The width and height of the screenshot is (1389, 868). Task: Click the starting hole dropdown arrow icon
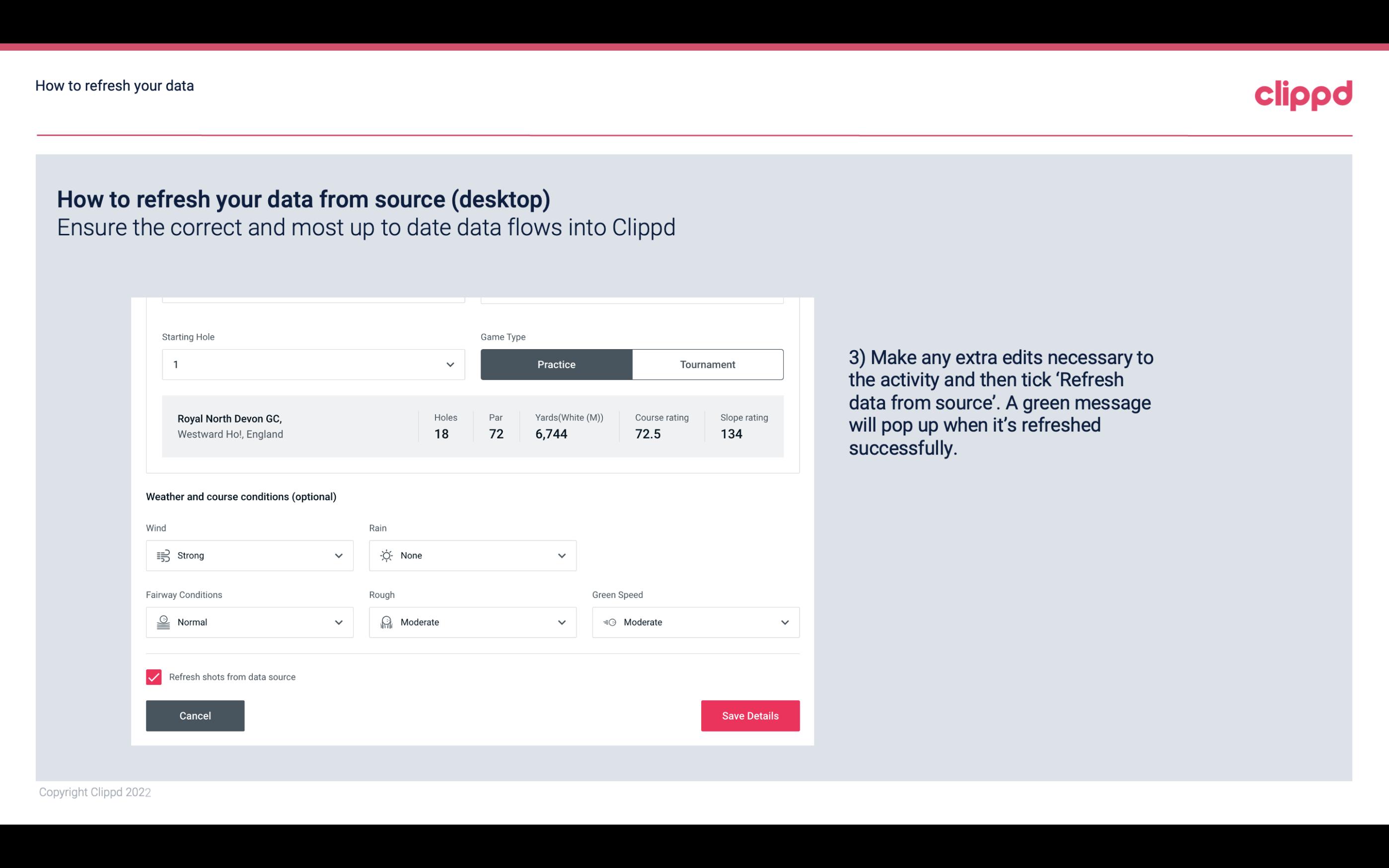pos(450,364)
